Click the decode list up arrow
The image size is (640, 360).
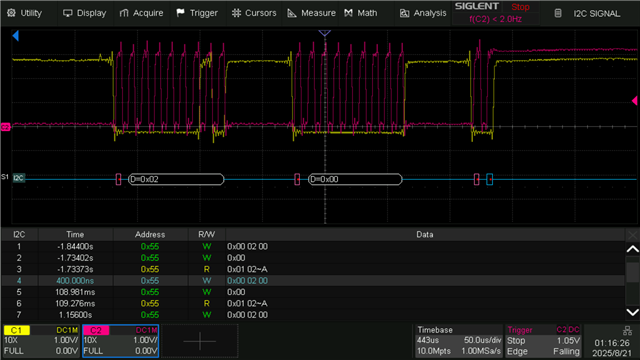pyautogui.click(x=632, y=249)
